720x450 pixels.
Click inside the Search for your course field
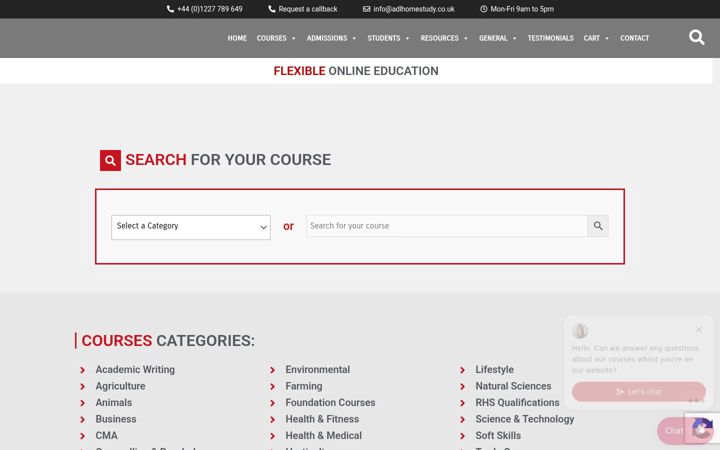click(x=447, y=226)
